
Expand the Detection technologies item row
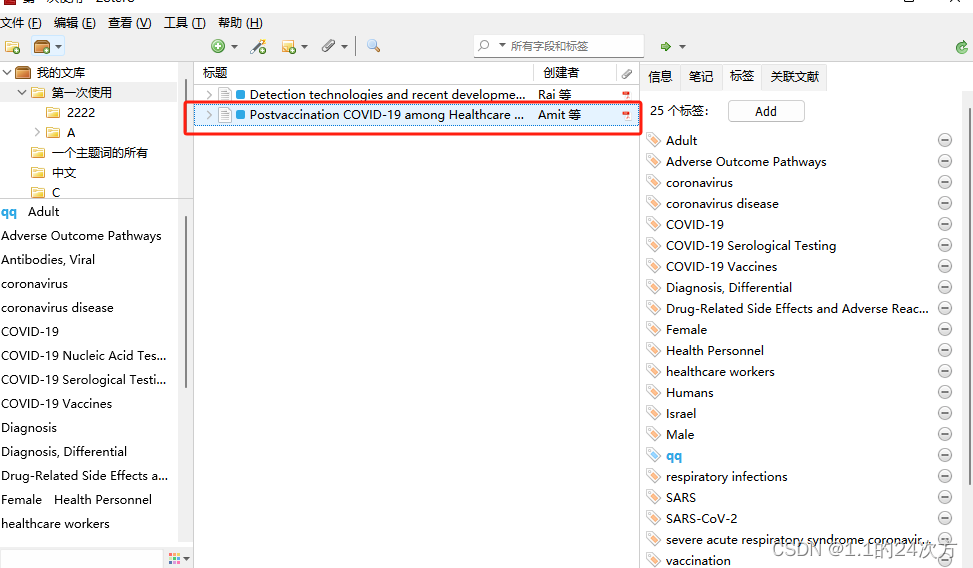tap(209, 95)
